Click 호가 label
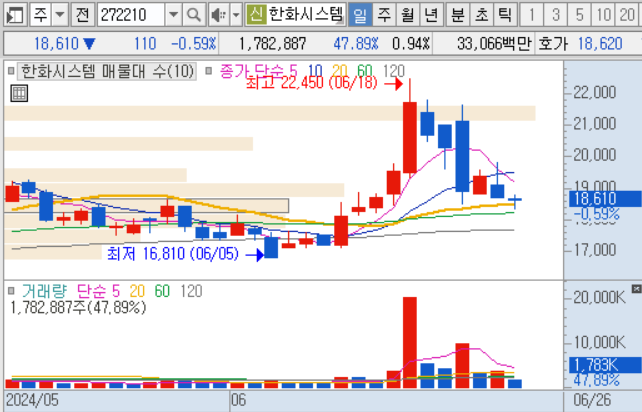The image size is (642, 412). (x=553, y=43)
